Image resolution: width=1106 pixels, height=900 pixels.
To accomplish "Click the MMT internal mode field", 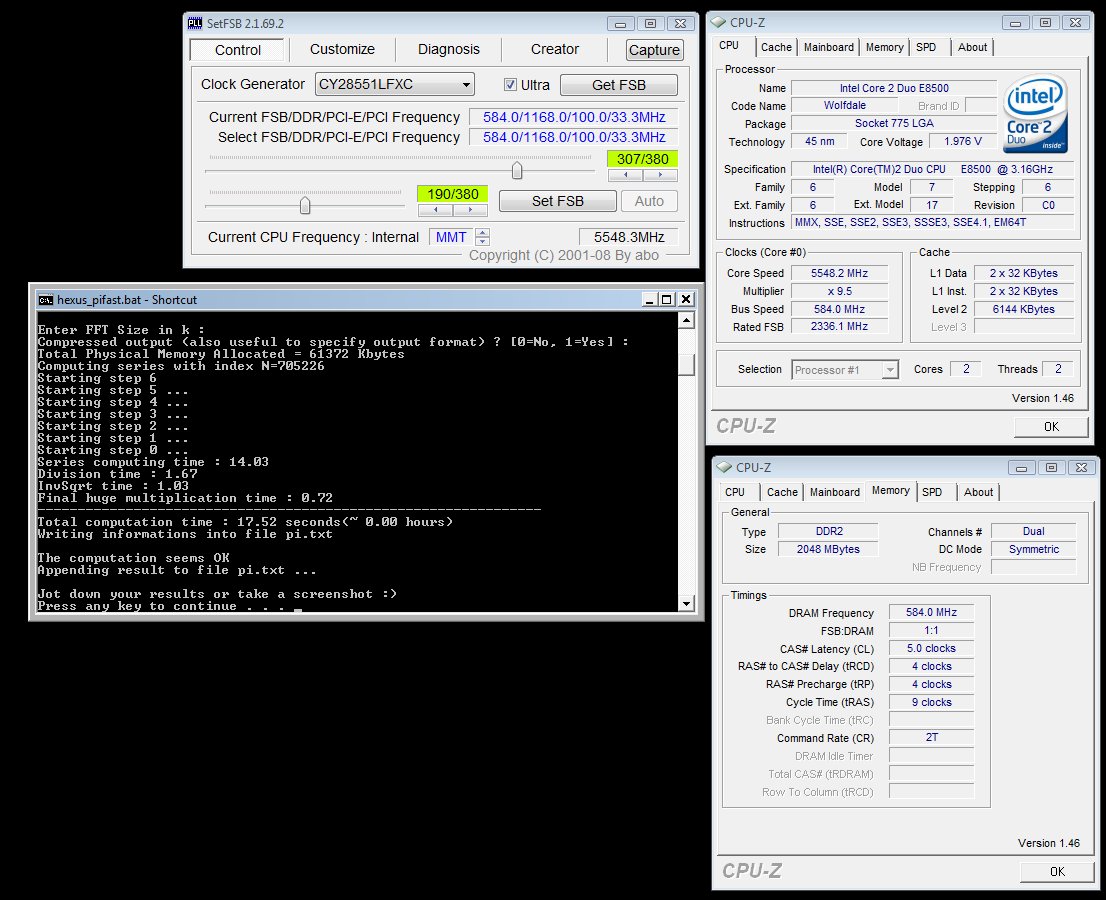I will pos(451,237).
